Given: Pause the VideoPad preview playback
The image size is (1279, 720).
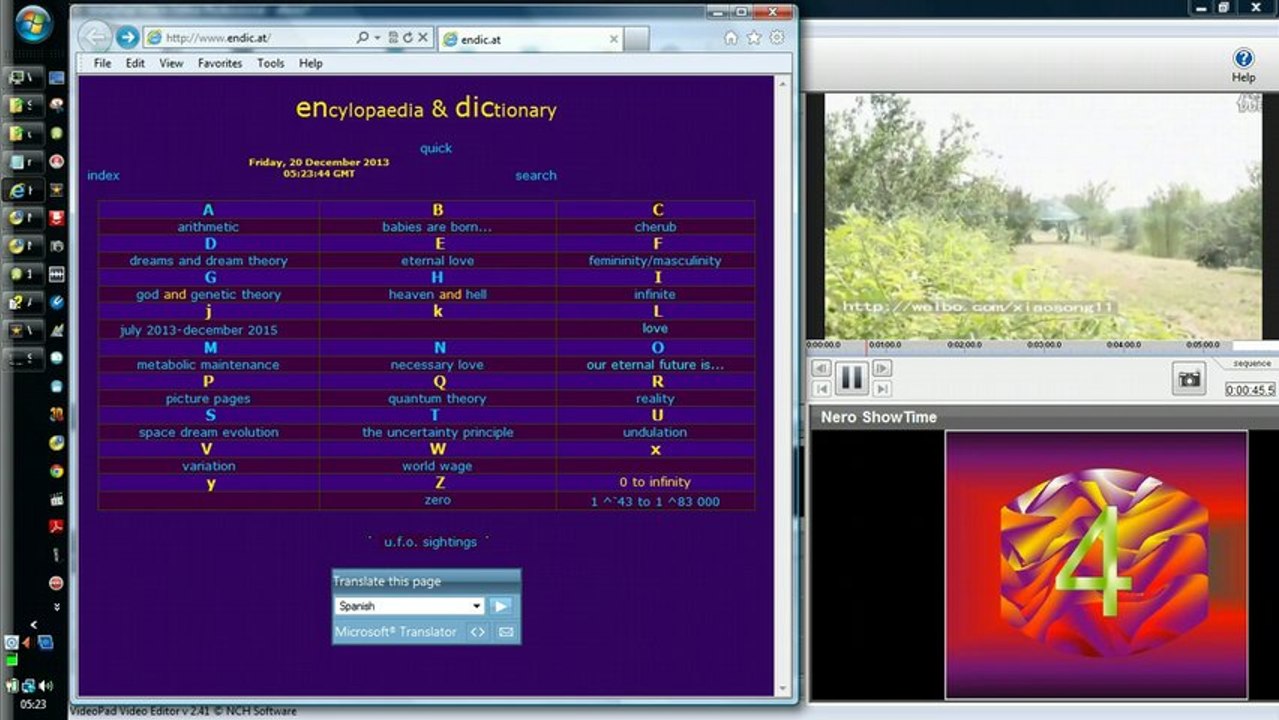Looking at the screenshot, I should [851, 378].
